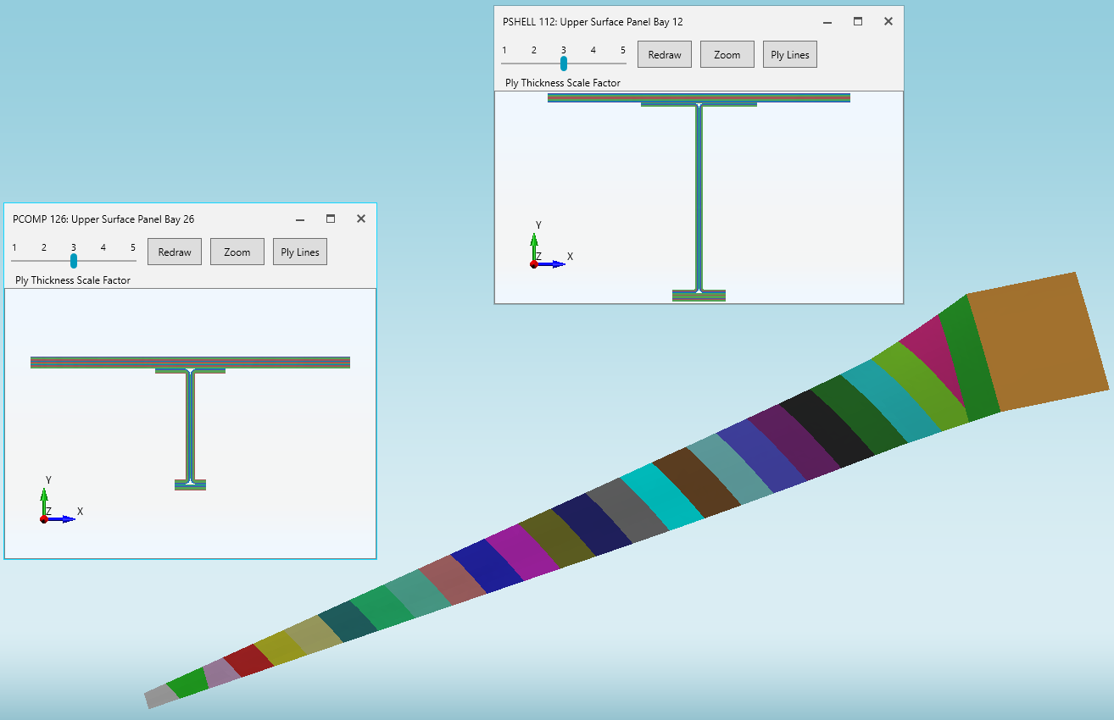This screenshot has height=720, width=1114.
Task: Set PSHELL 112 ply scale to tick 4
Action: pos(593,50)
